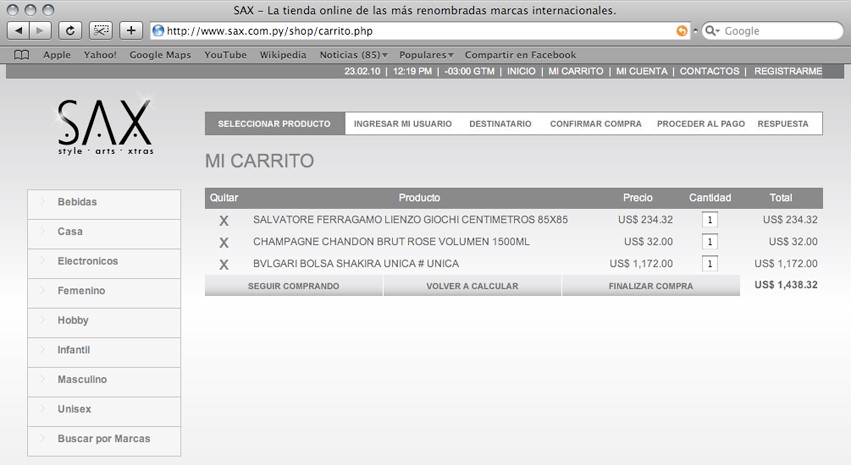Open Buscar por Marcas
851x465 pixels.
click(x=104, y=441)
